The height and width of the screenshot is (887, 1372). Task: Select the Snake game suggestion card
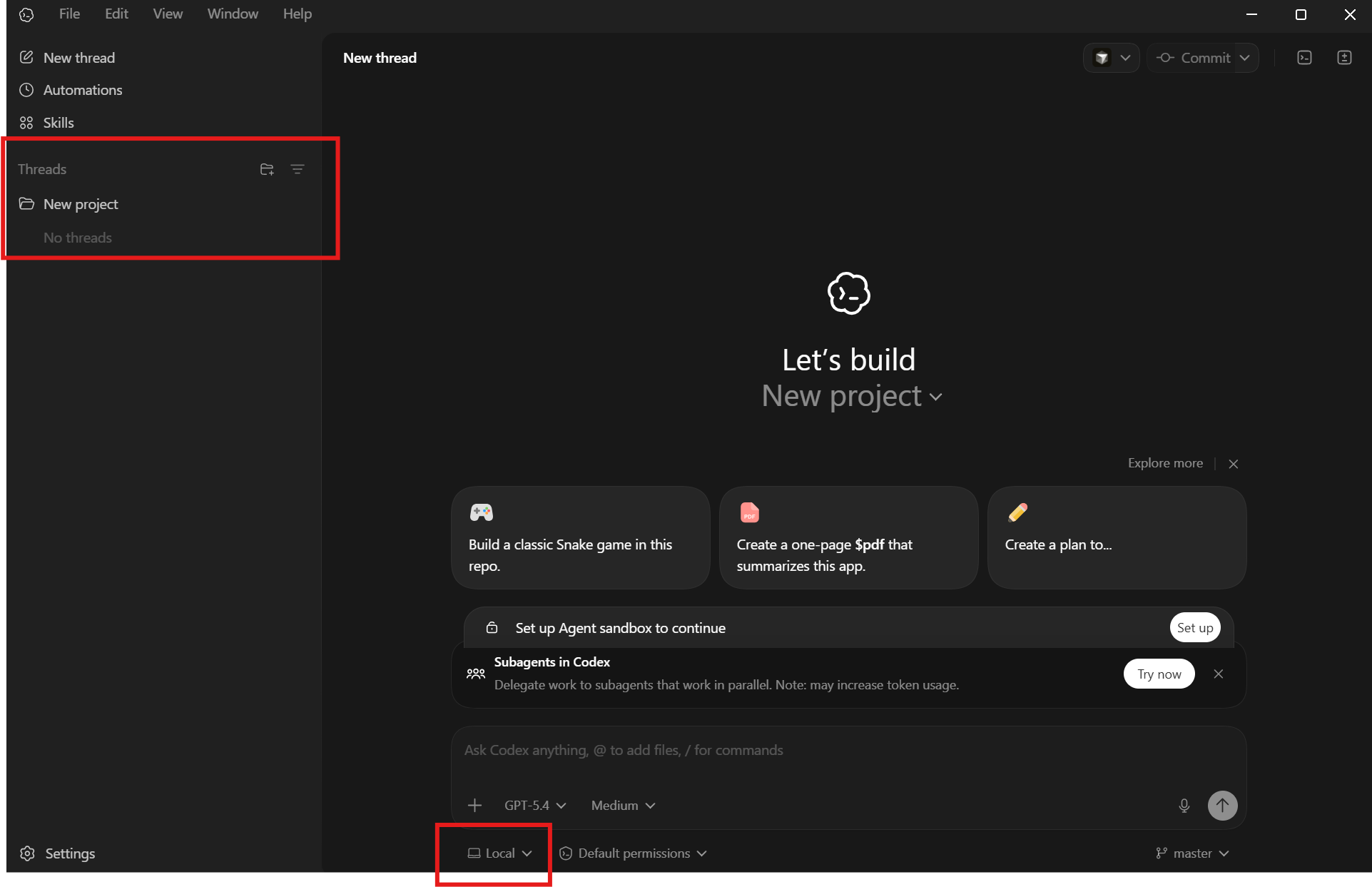(580, 539)
